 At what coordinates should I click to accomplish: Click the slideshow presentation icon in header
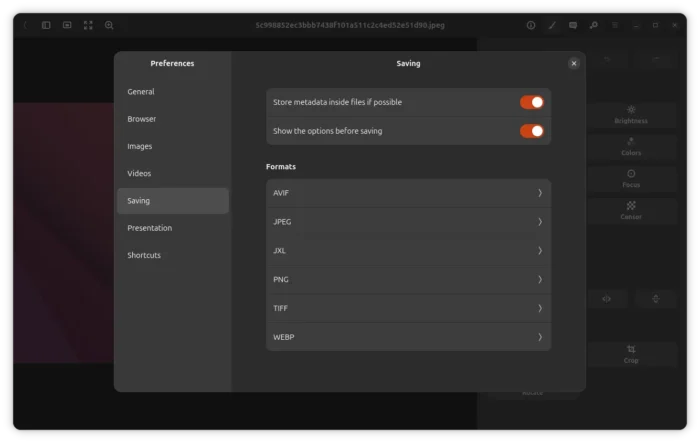pyautogui.click(x=67, y=25)
